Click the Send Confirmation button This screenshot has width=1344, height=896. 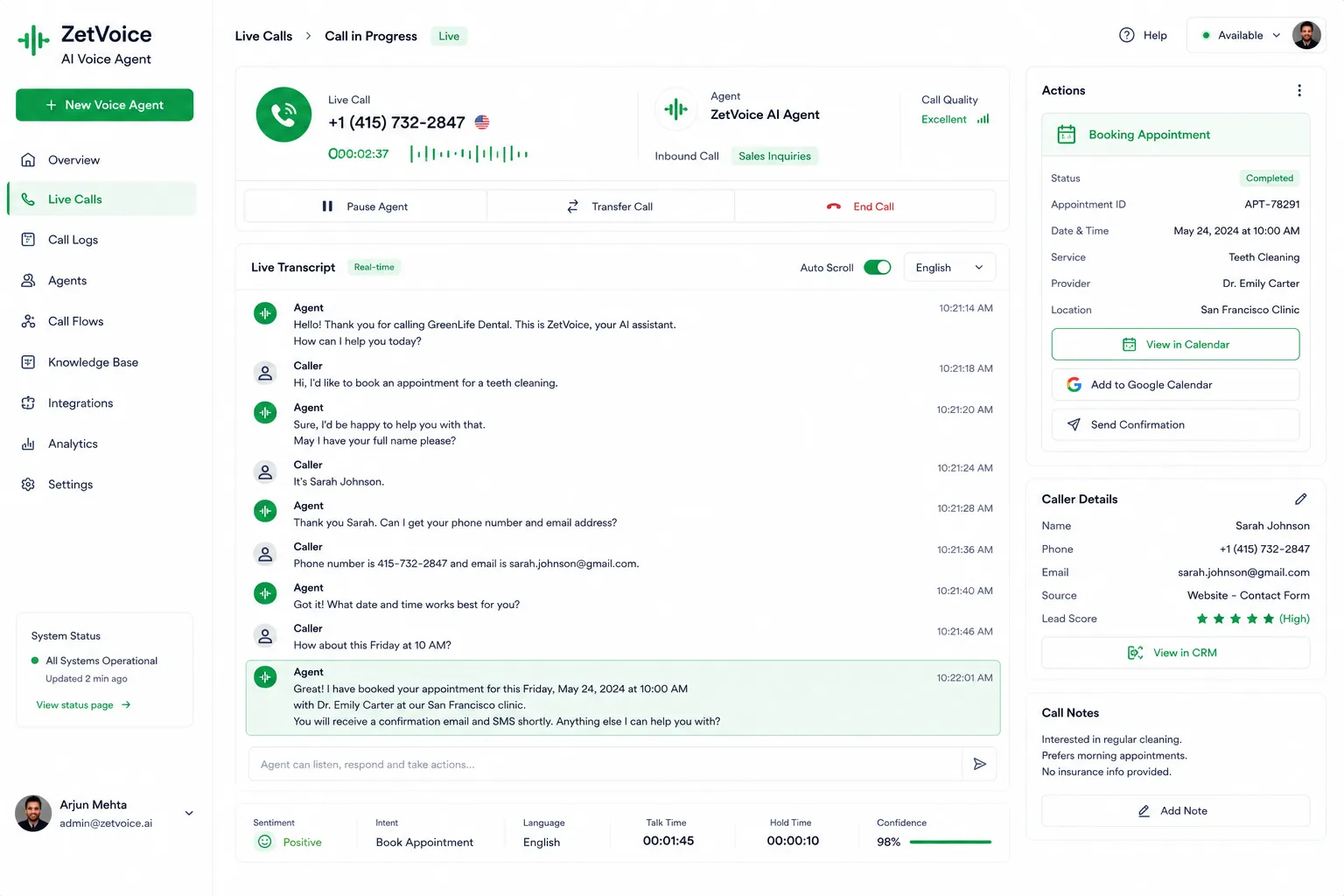point(1175,424)
